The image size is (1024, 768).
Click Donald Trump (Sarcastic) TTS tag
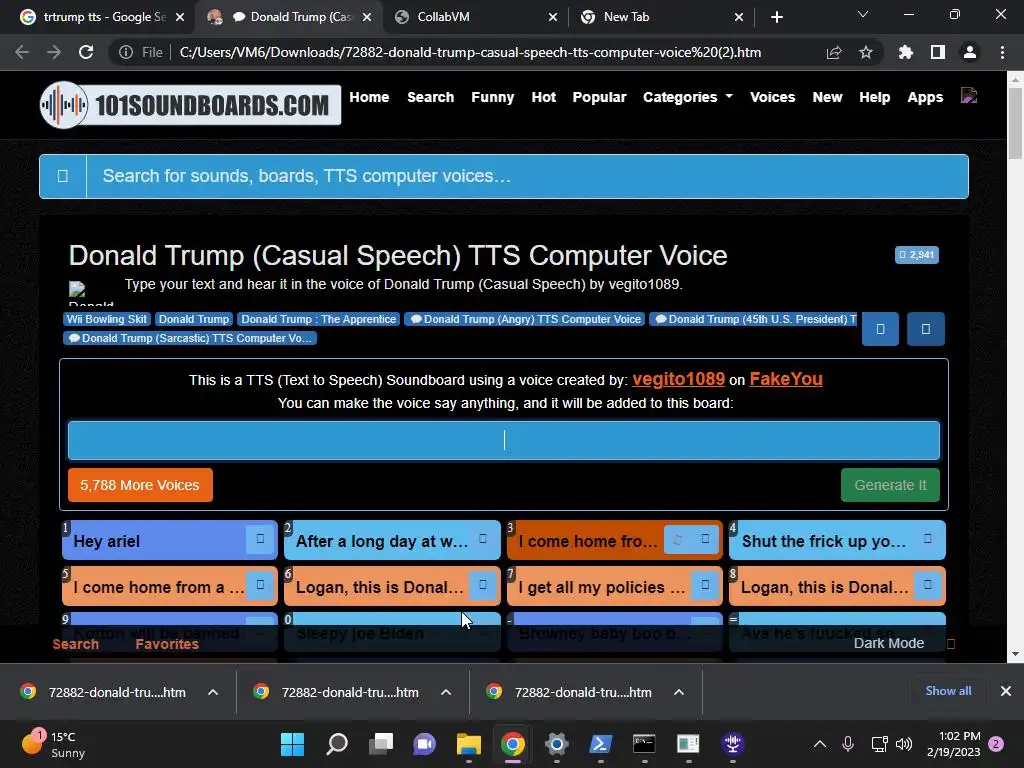click(190, 338)
